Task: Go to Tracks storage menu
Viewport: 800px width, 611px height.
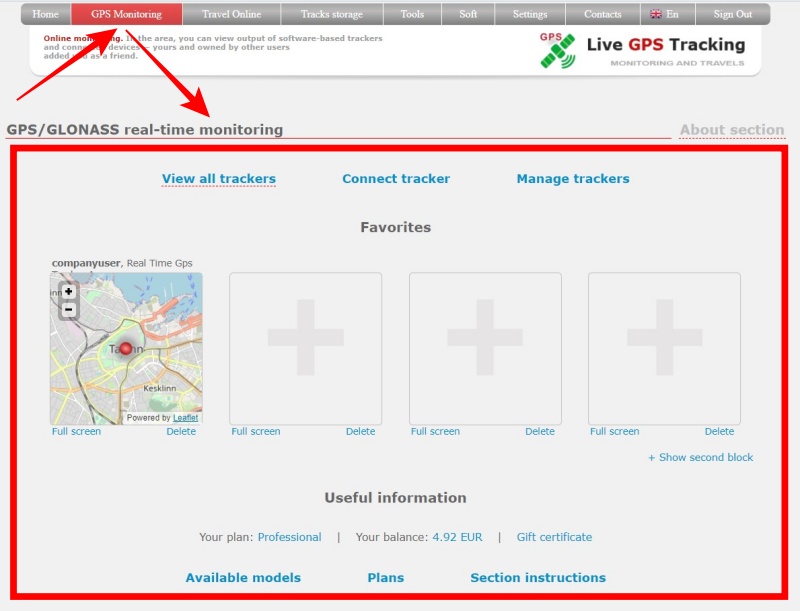Action: (x=332, y=14)
